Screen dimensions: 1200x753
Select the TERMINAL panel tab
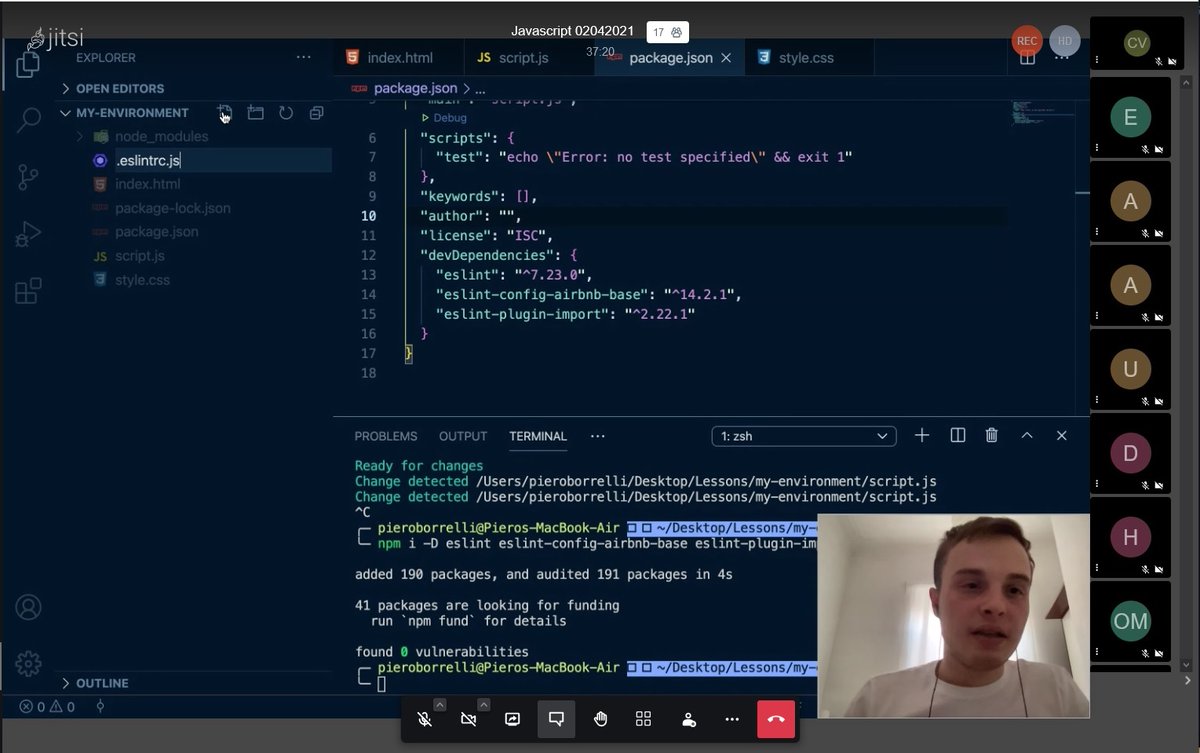pos(538,436)
